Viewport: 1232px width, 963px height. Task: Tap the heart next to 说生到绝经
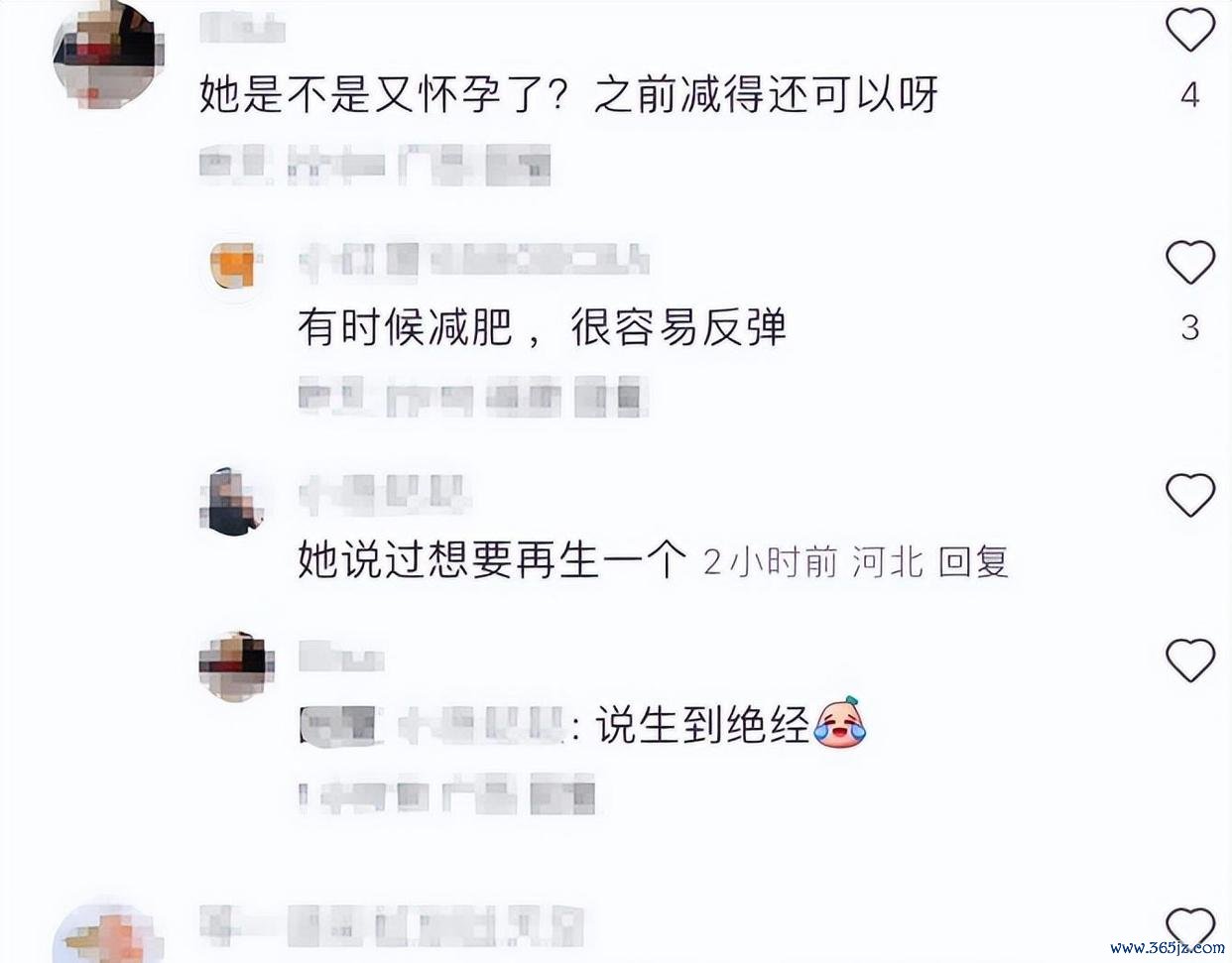click(x=1189, y=661)
